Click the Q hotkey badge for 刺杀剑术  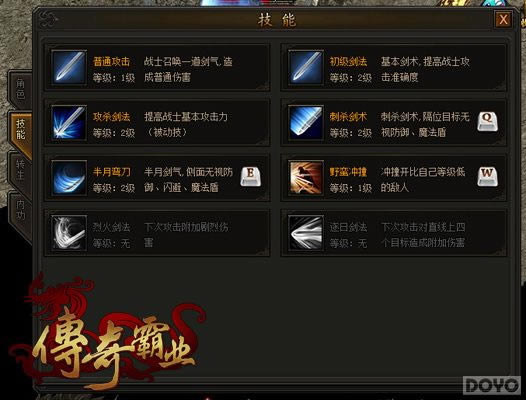[487, 121]
